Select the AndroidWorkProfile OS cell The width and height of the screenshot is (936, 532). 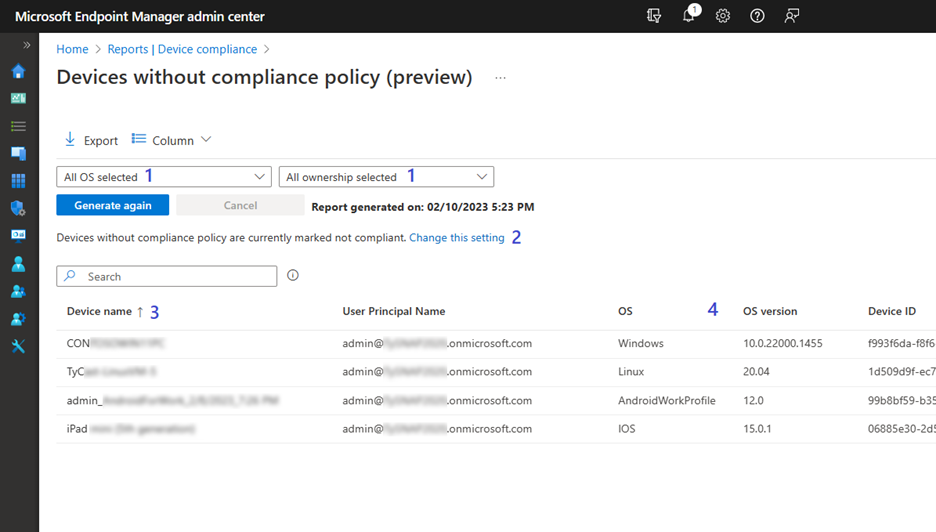[667, 401]
